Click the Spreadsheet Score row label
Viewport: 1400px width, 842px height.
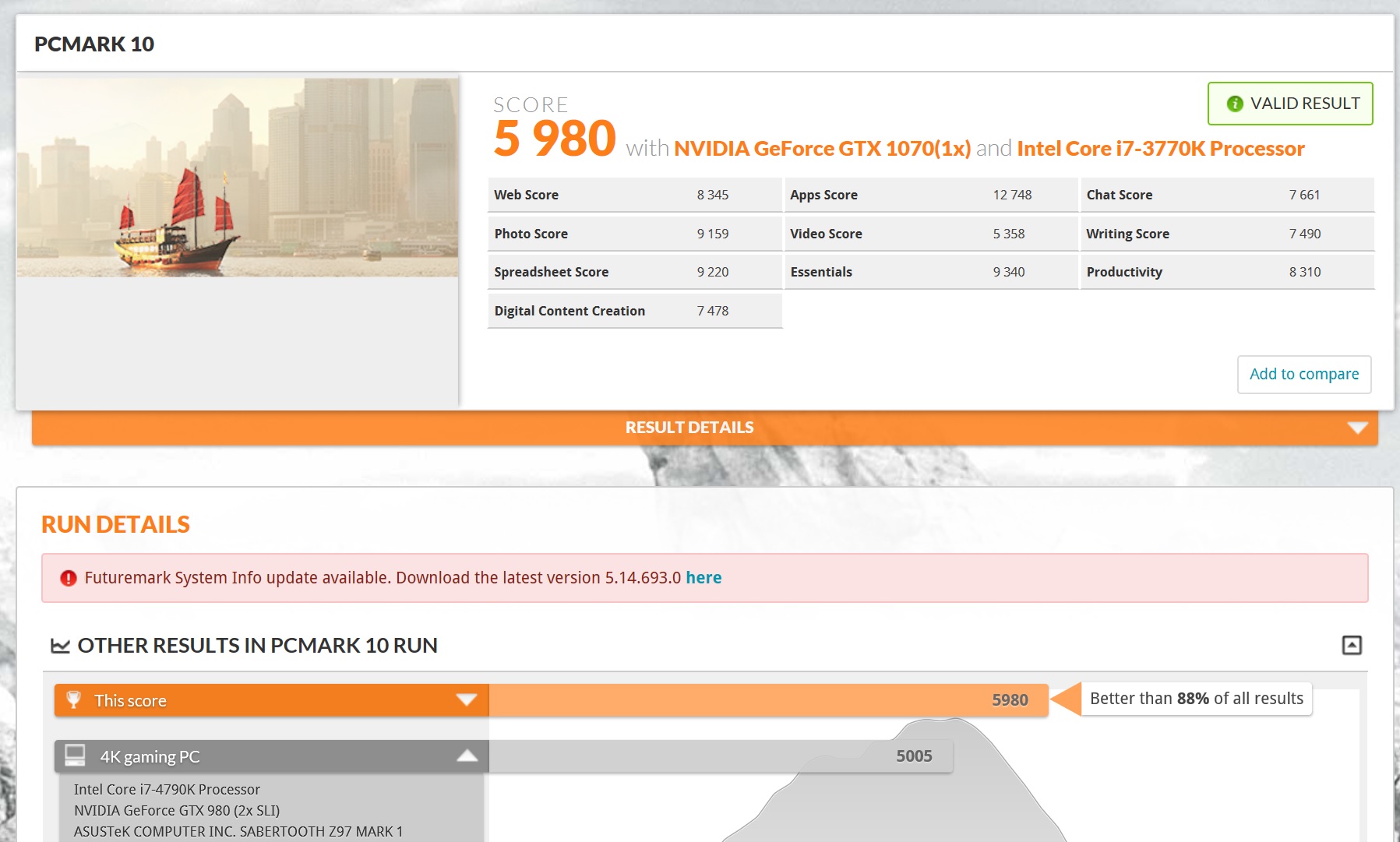pyautogui.click(x=552, y=272)
